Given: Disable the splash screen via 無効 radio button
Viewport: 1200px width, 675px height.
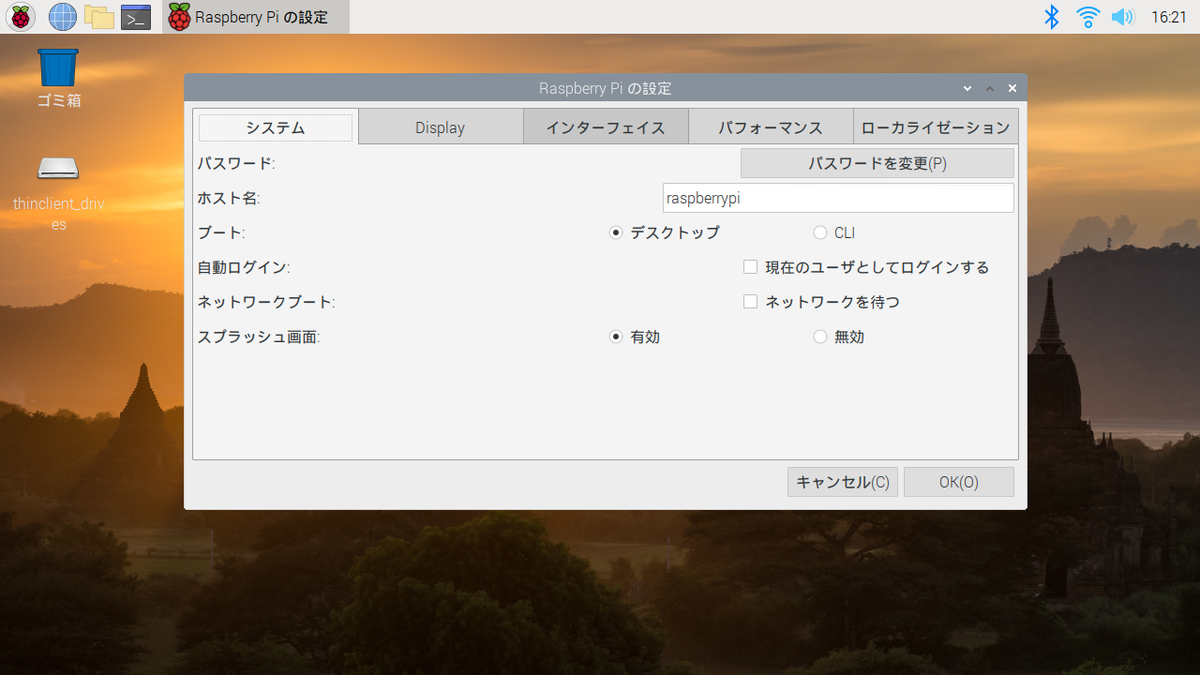Looking at the screenshot, I should click(x=820, y=337).
